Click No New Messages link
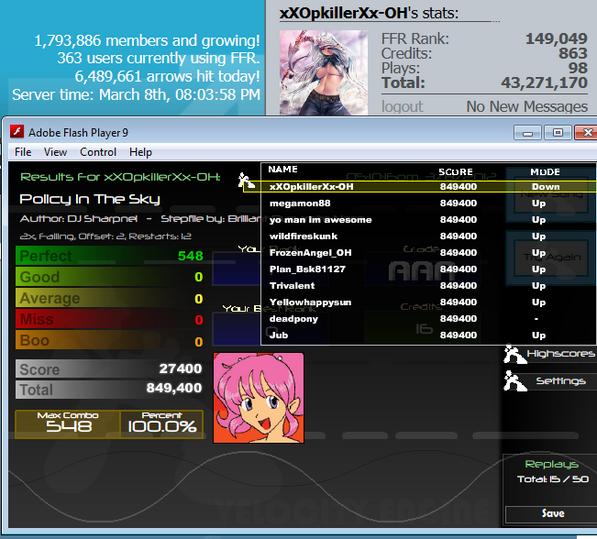 click(x=527, y=107)
